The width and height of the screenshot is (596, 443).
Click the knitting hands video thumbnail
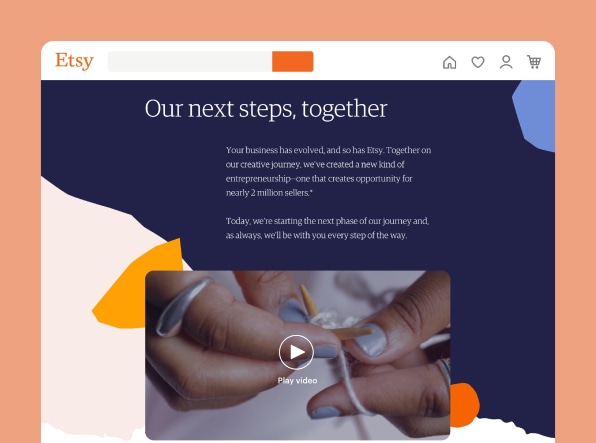298,355
